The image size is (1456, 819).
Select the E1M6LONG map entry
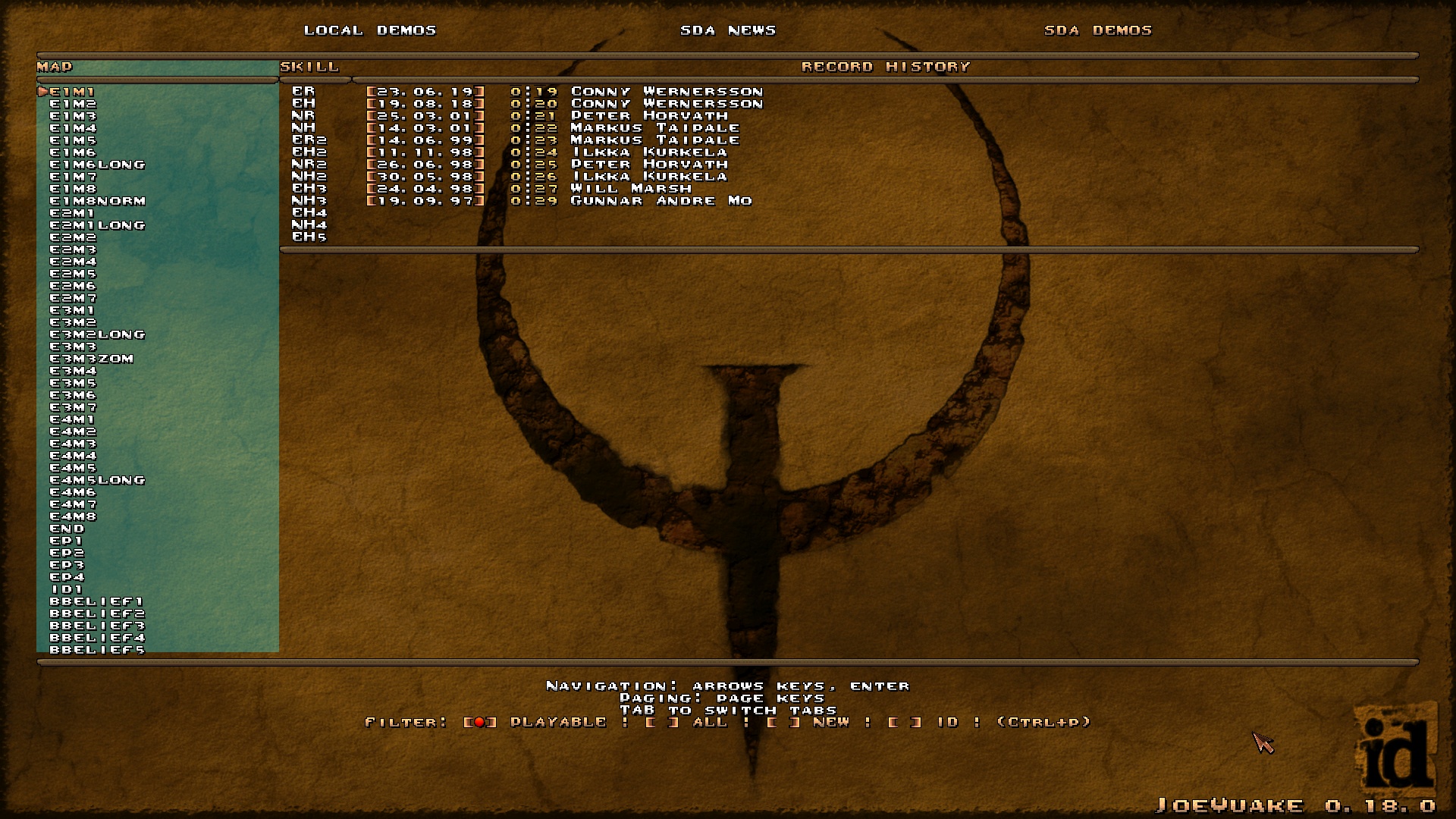[97, 165]
